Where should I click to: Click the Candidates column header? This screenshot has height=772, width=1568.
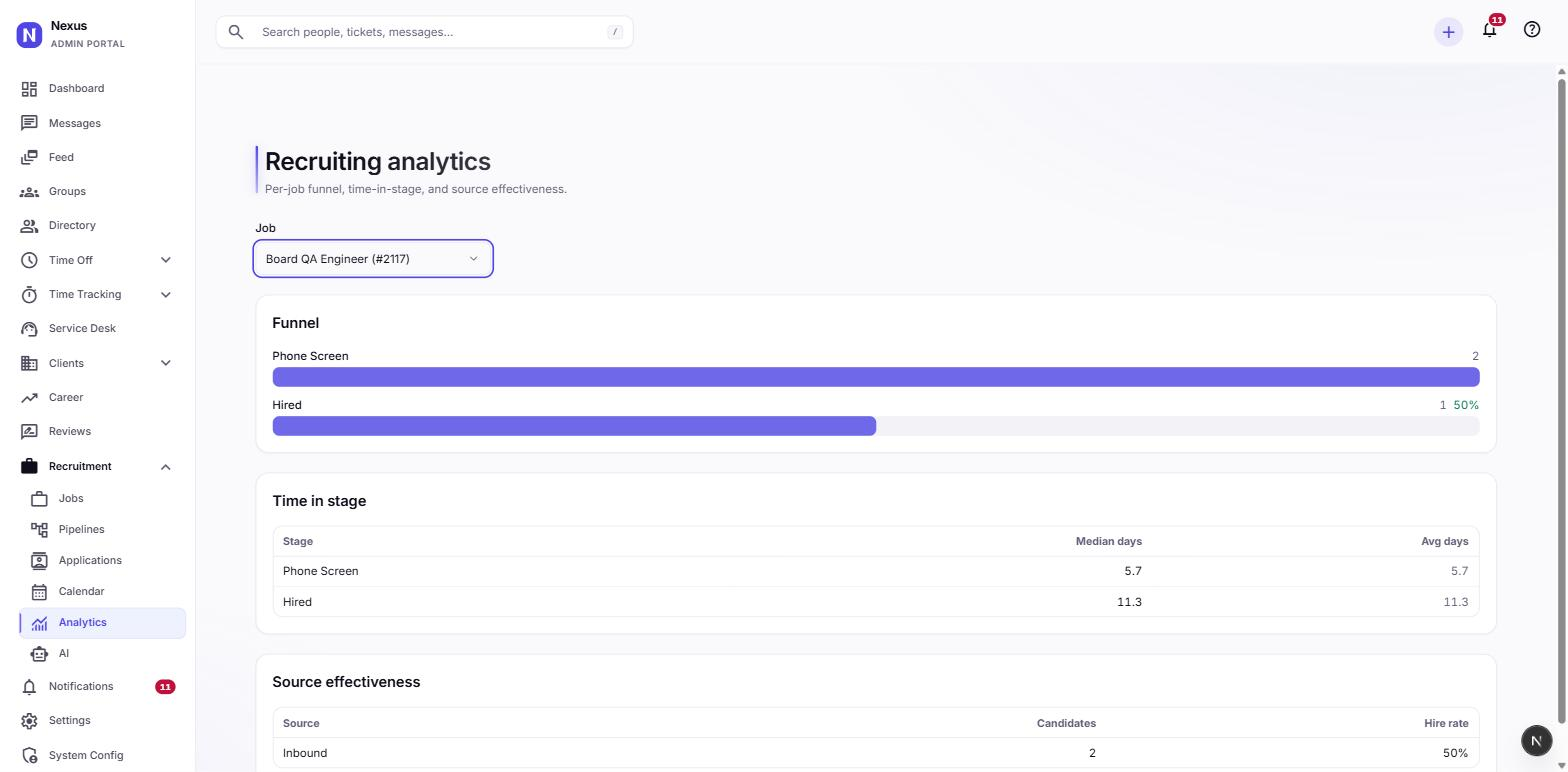coord(1066,724)
